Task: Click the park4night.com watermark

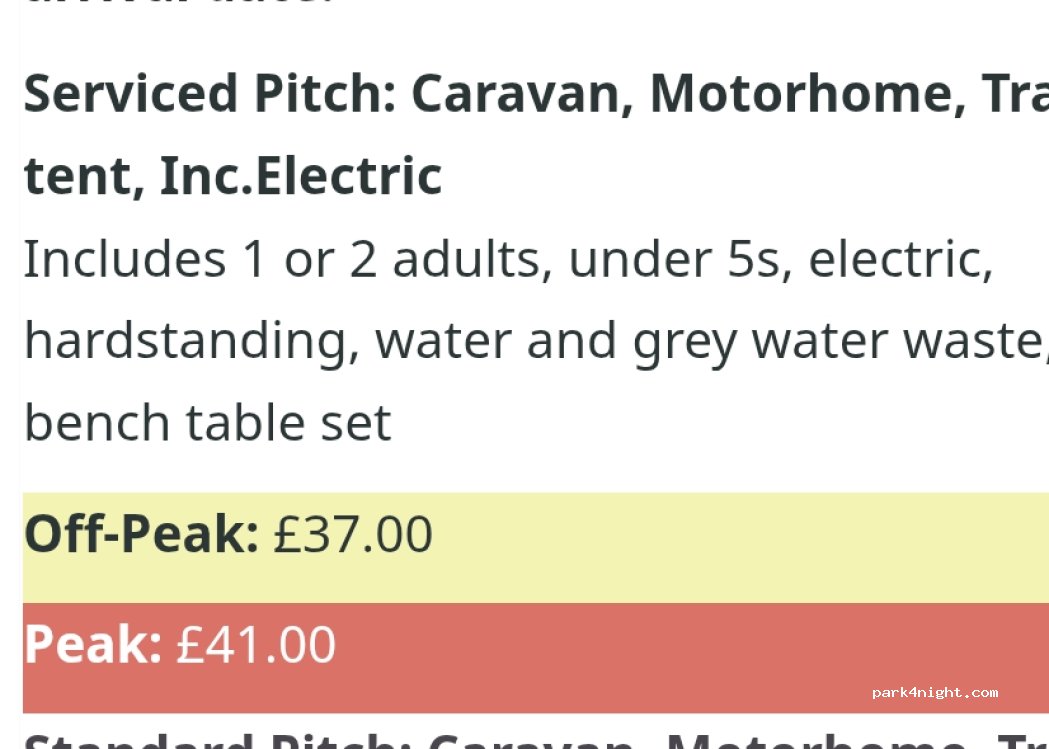Action: point(934,692)
